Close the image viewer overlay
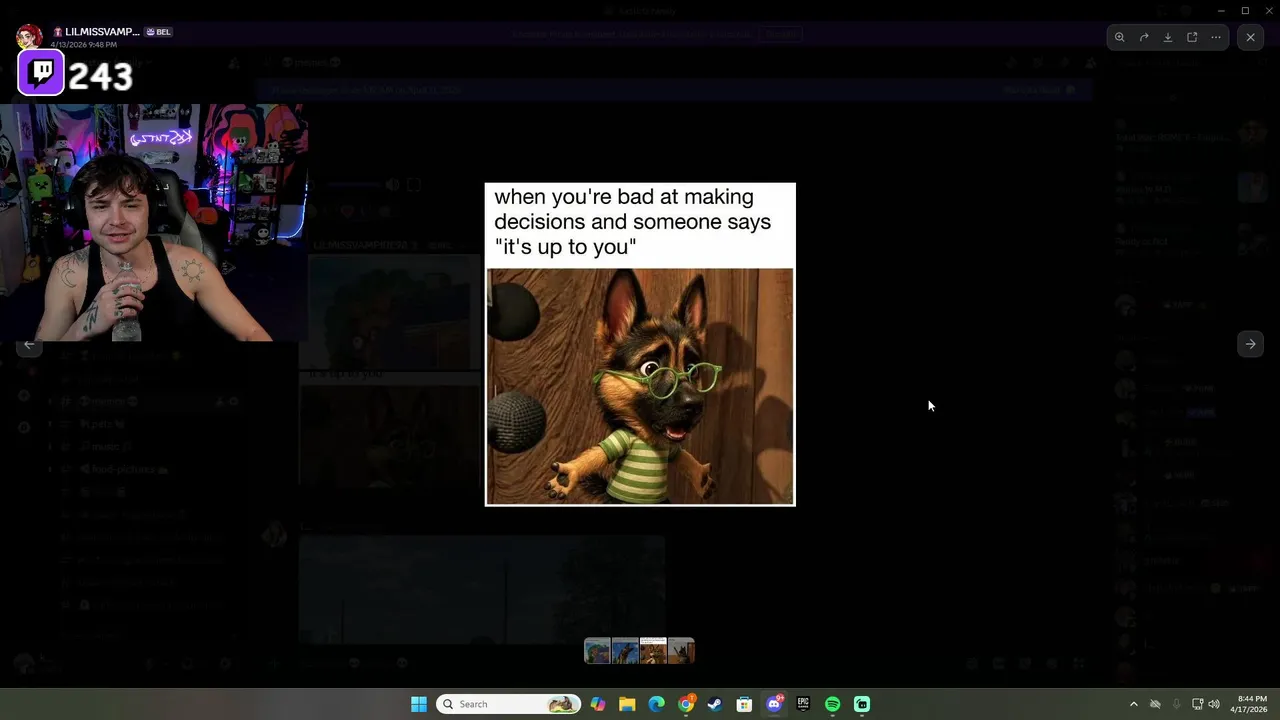Image resolution: width=1280 pixels, height=720 pixels. (x=1250, y=37)
